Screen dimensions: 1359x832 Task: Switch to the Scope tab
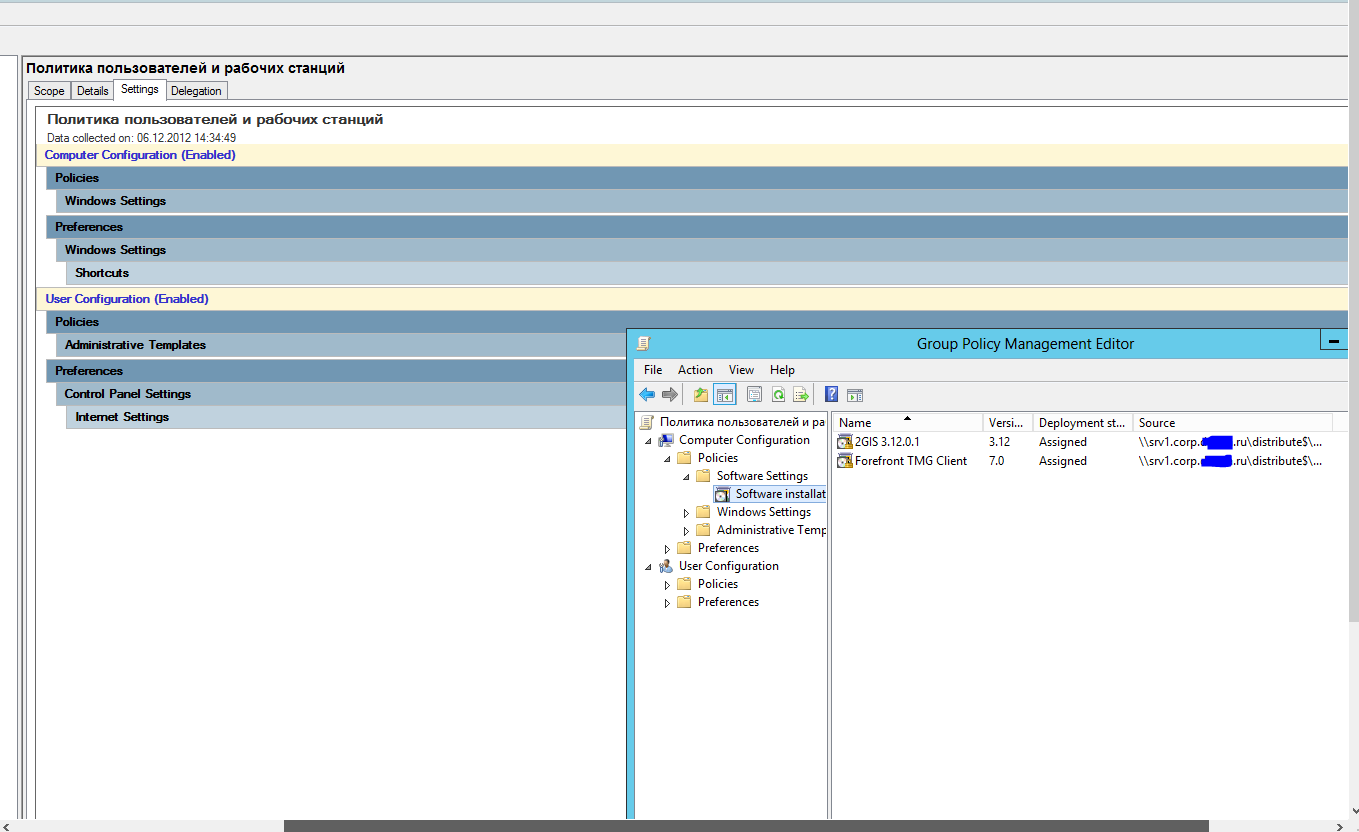point(49,91)
